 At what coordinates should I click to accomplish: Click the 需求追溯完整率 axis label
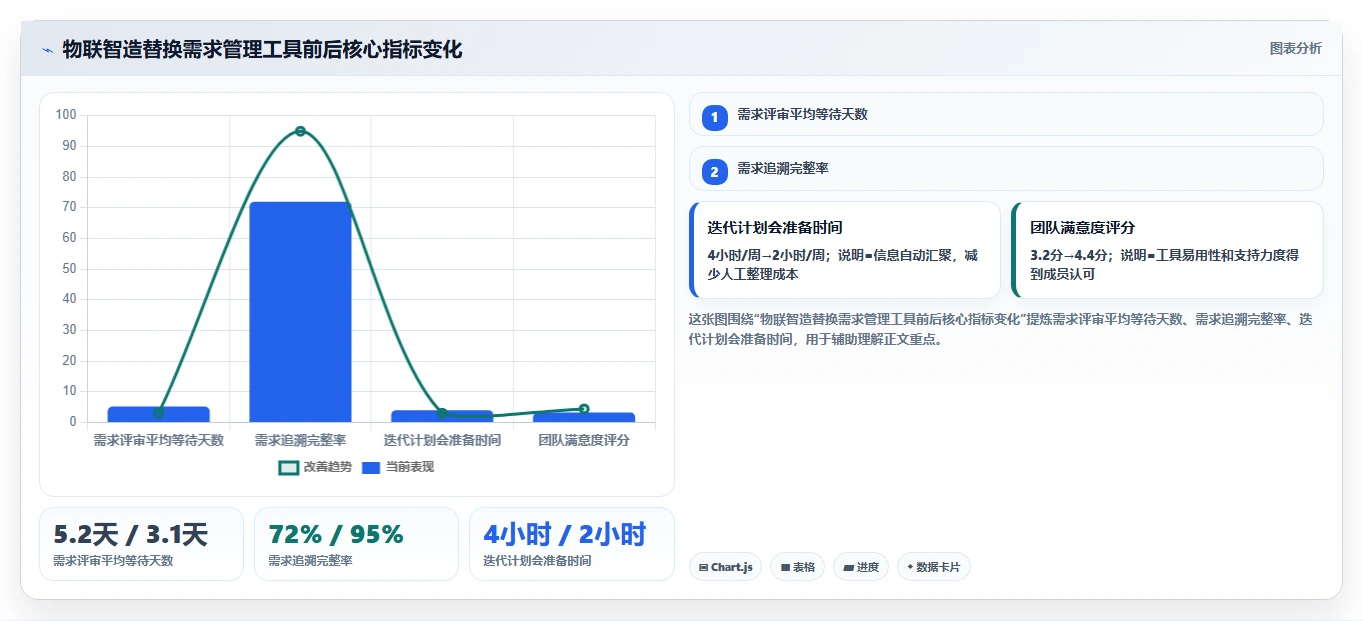[x=300, y=440]
